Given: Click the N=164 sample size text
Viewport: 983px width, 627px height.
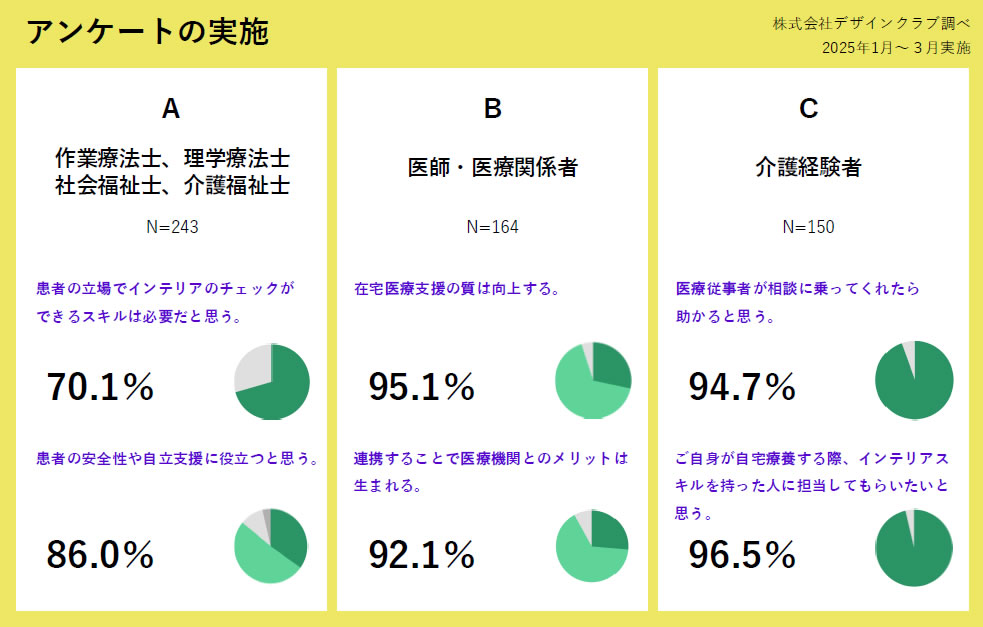Looking at the screenshot, I should click(x=492, y=227).
